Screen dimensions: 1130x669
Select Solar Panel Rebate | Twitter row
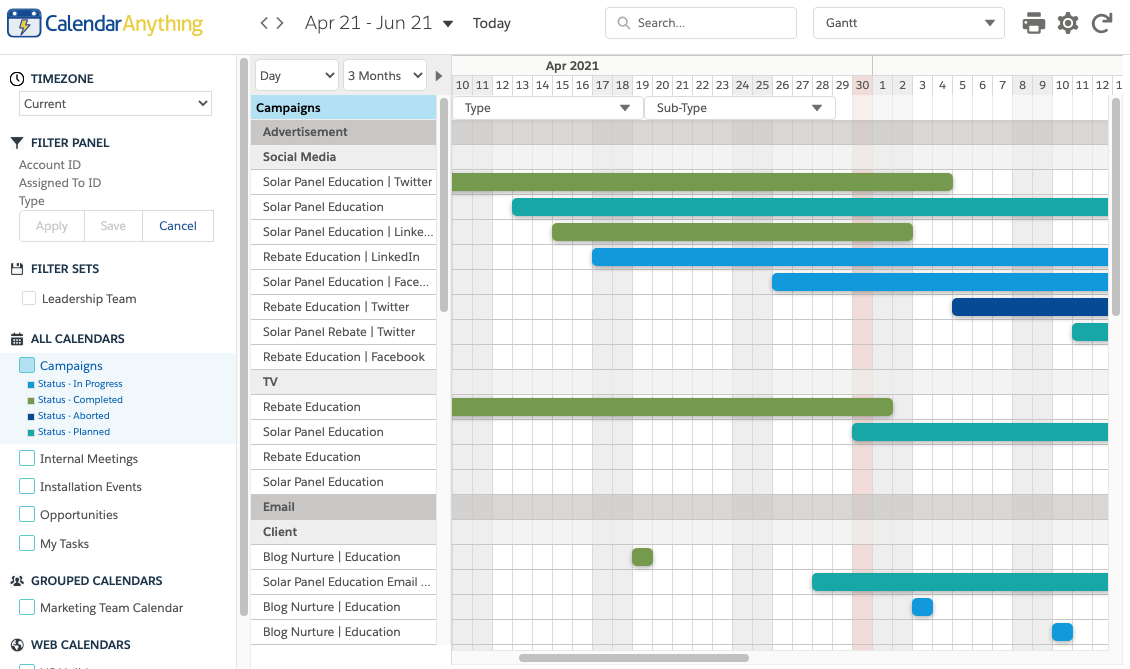(x=339, y=332)
